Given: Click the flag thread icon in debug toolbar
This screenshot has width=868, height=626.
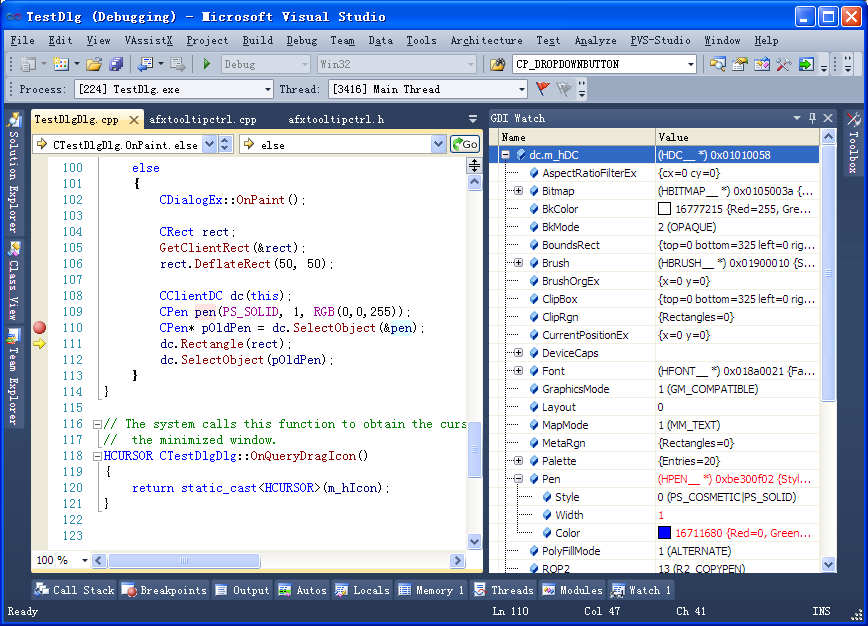Looking at the screenshot, I should (x=542, y=89).
